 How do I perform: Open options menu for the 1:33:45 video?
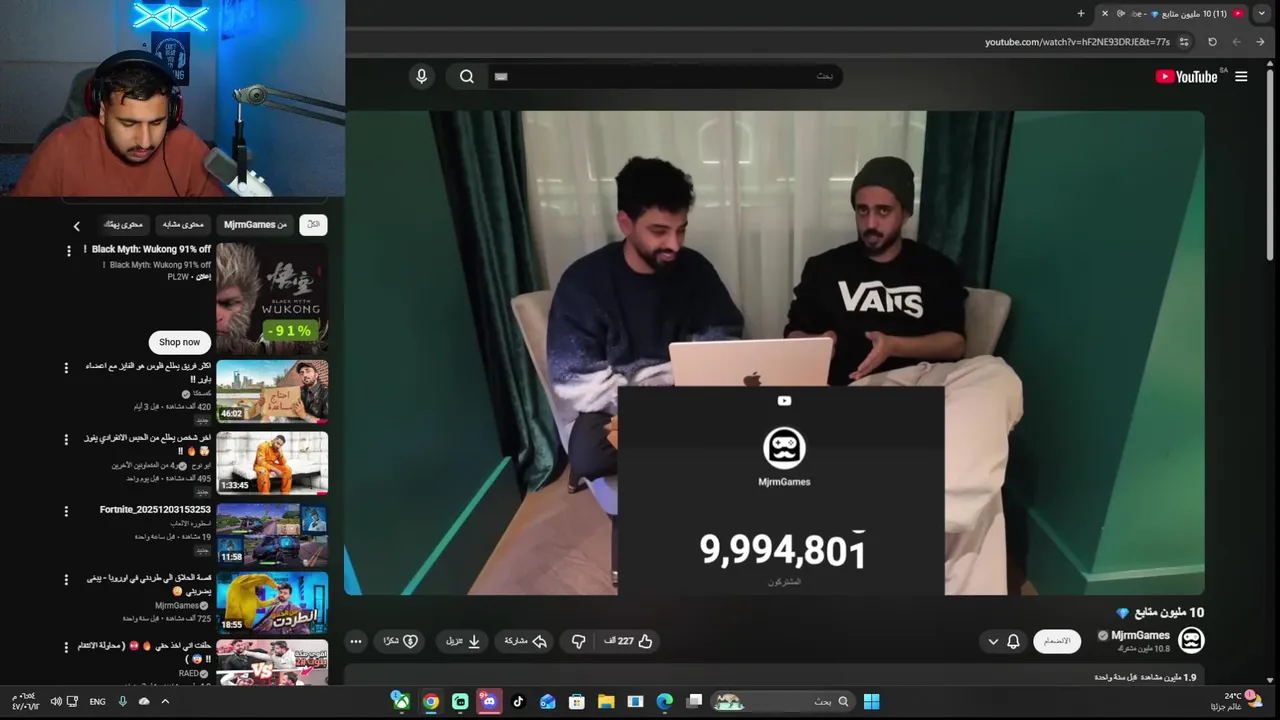click(x=66, y=440)
